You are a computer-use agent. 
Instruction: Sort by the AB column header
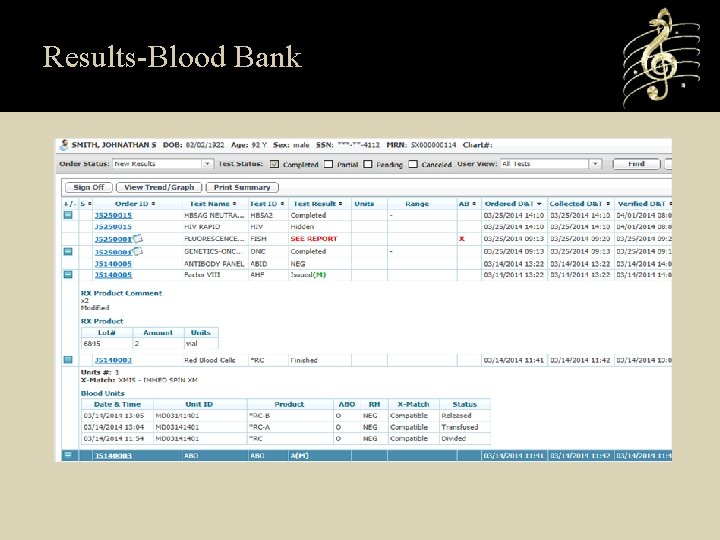click(x=467, y=203)
